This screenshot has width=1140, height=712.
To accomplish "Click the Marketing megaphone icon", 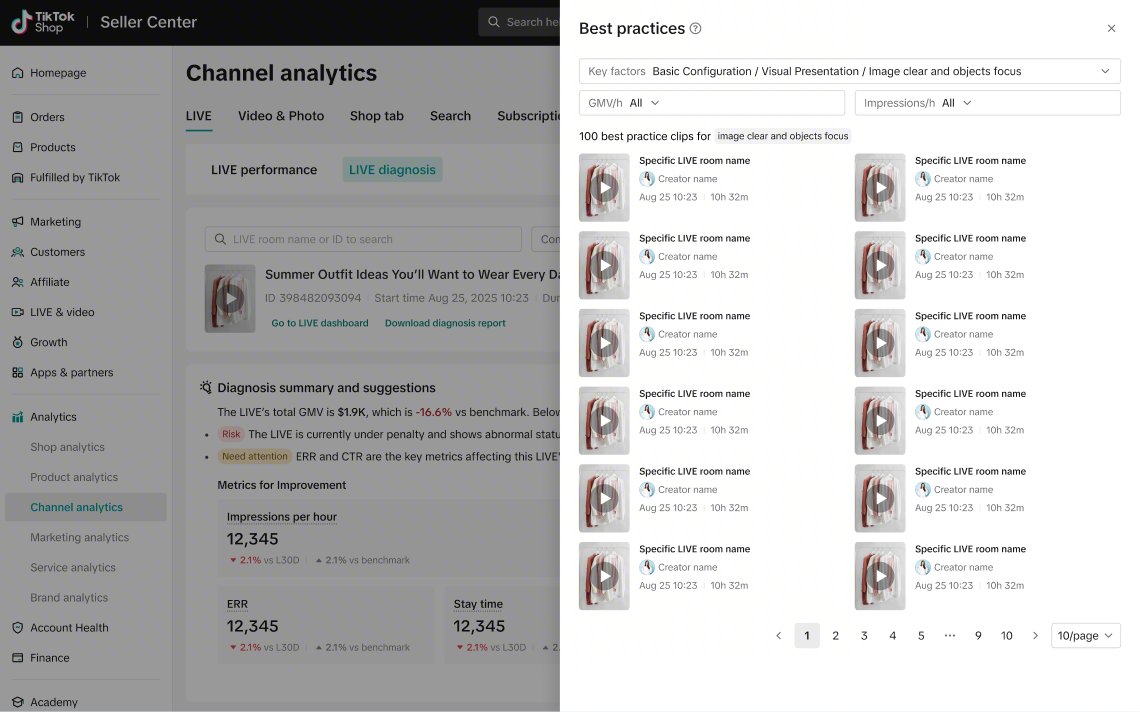I will pos(17,222).
